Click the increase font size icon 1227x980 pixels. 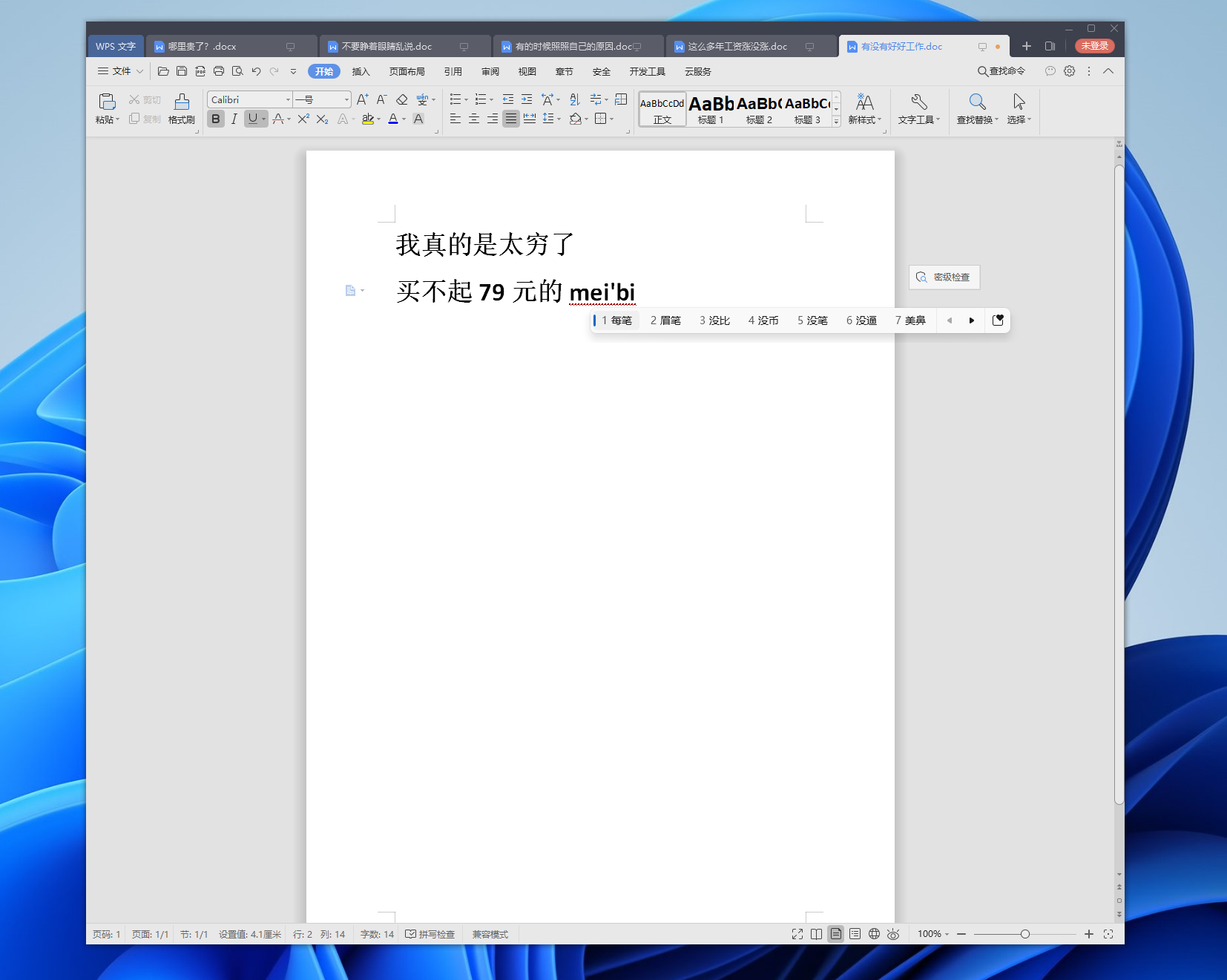362,99
